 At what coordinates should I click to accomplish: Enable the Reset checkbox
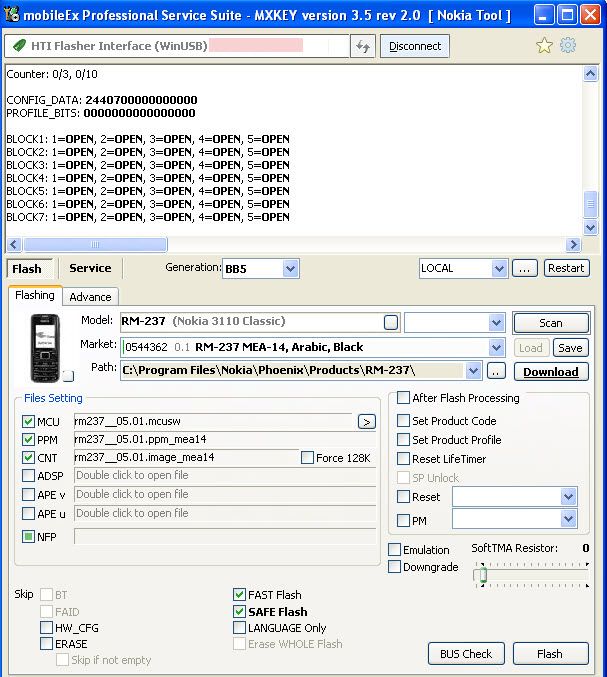point(403,497)
